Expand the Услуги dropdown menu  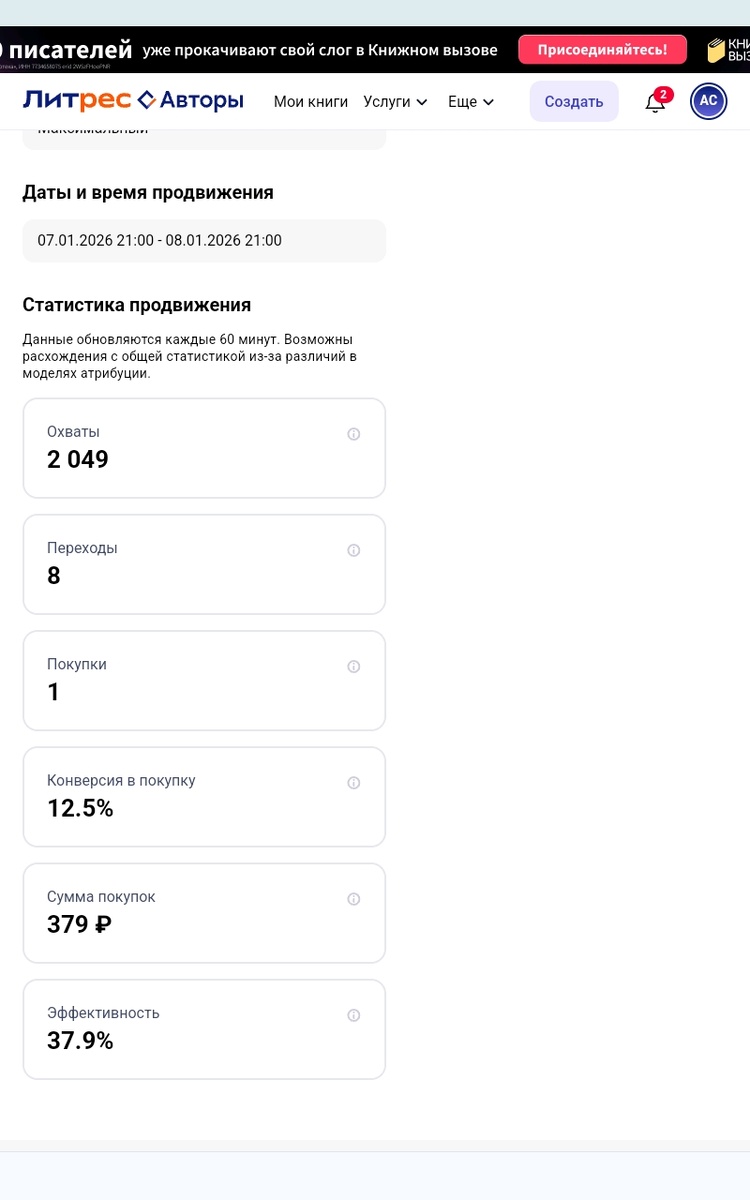coord(395,101)
